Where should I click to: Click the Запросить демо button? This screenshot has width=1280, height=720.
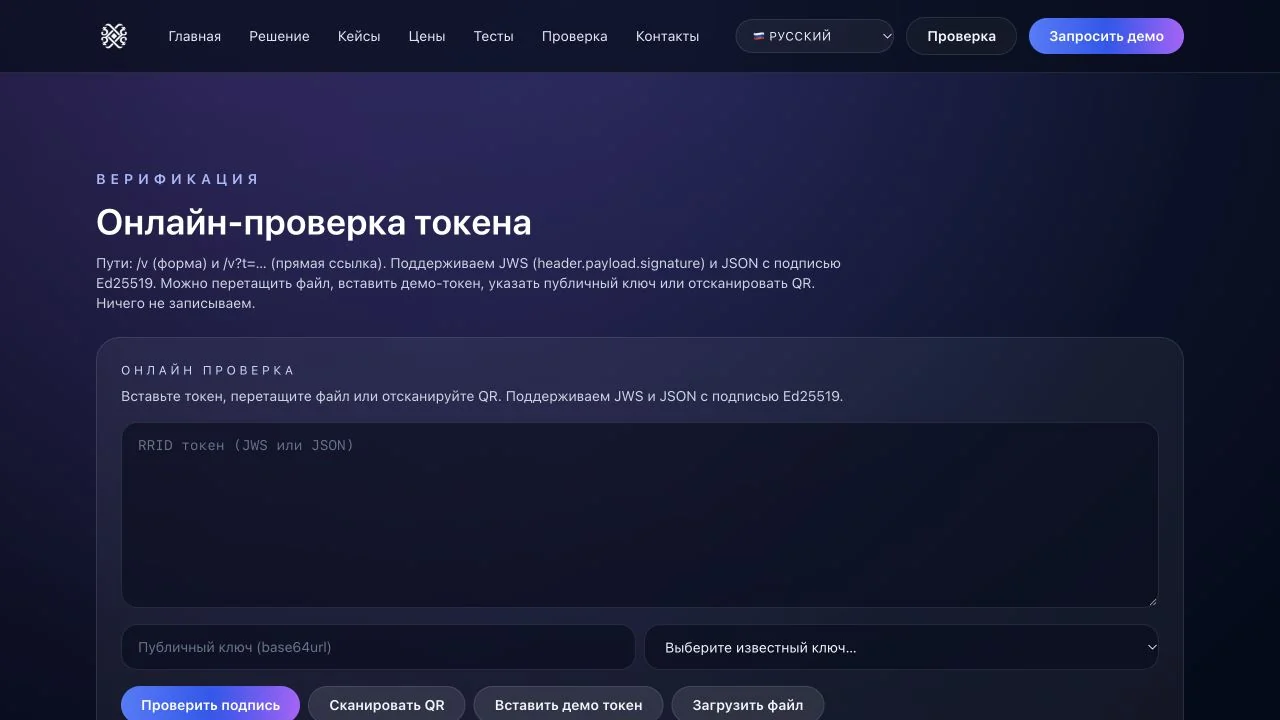[1106, 36]
